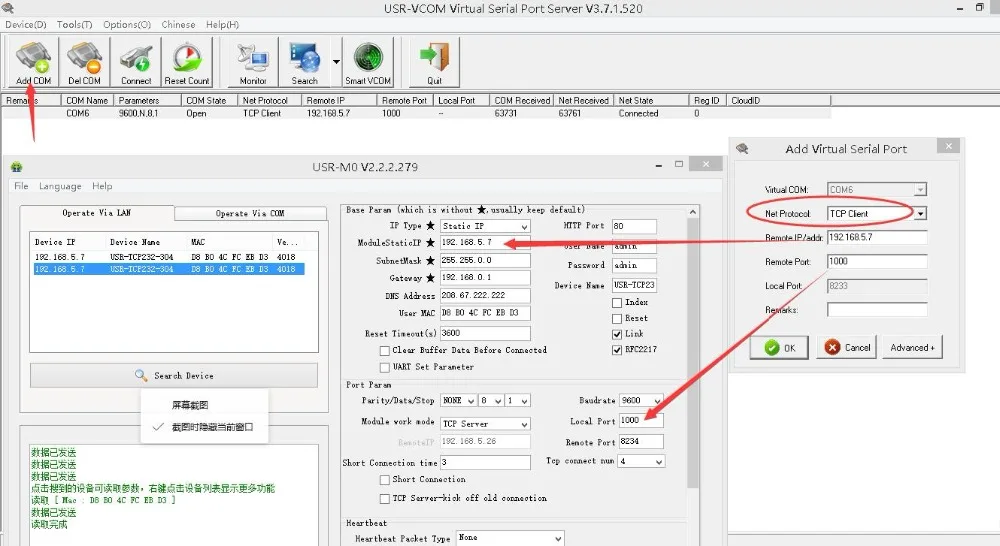The image size is (1000, 546).
Task: Click the HTTP Port field
Action: [x=634, y=226]
